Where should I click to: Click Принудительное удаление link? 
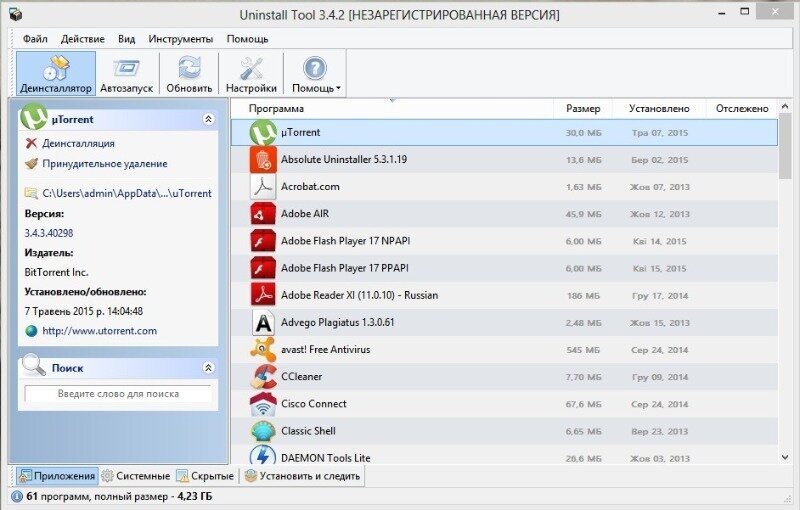click(x=105, y=164)
